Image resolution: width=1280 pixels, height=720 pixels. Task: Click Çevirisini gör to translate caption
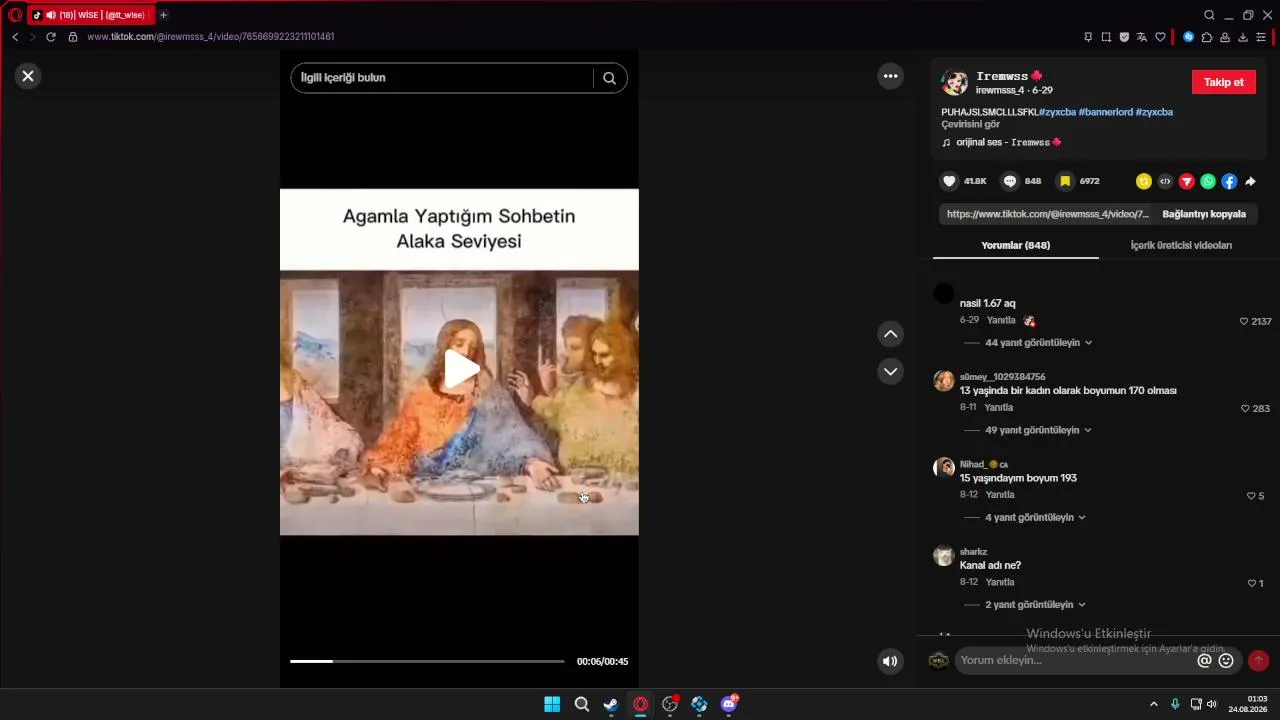point(970,124)
